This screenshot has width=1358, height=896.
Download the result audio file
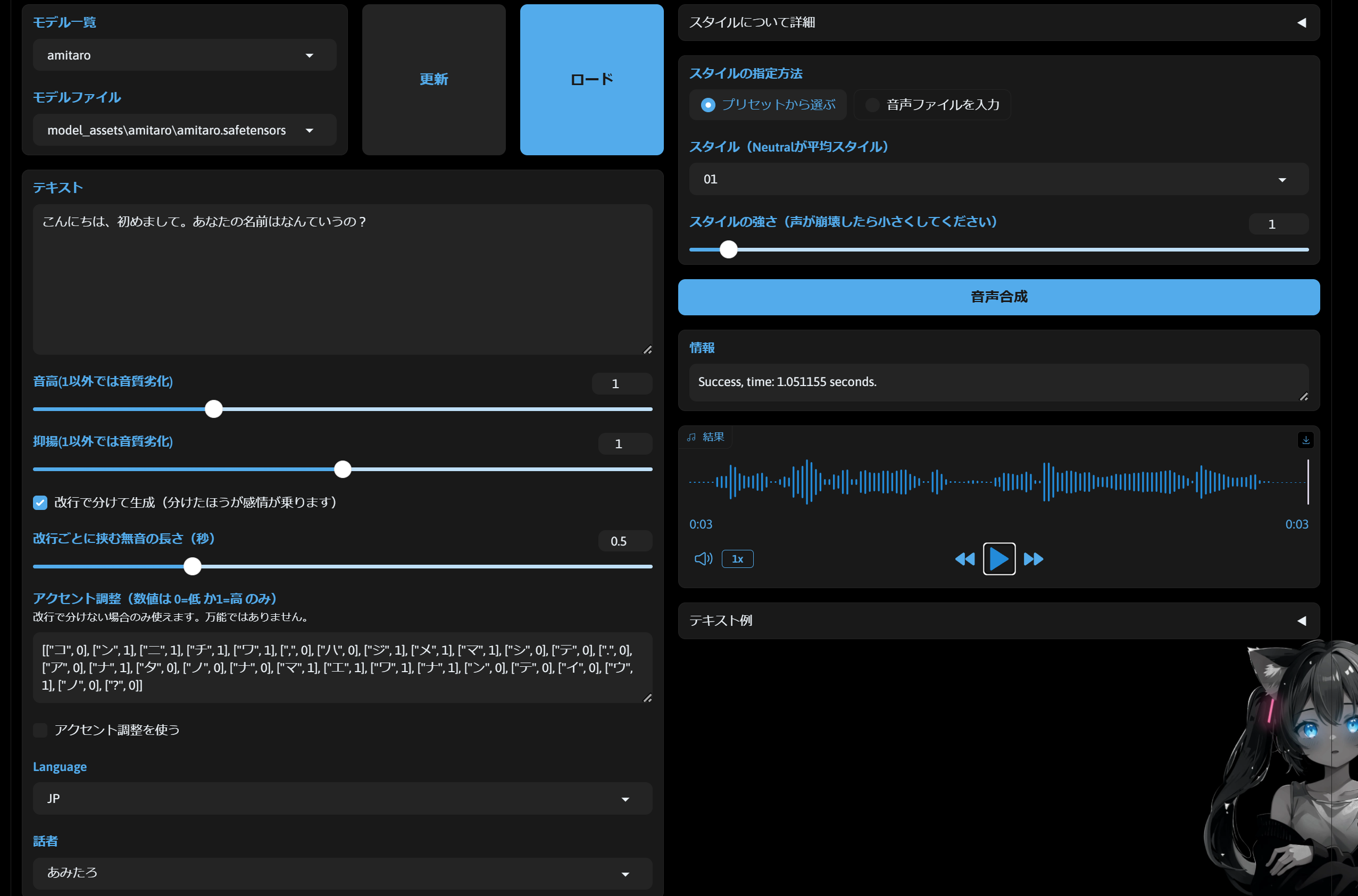point(1305,440)
